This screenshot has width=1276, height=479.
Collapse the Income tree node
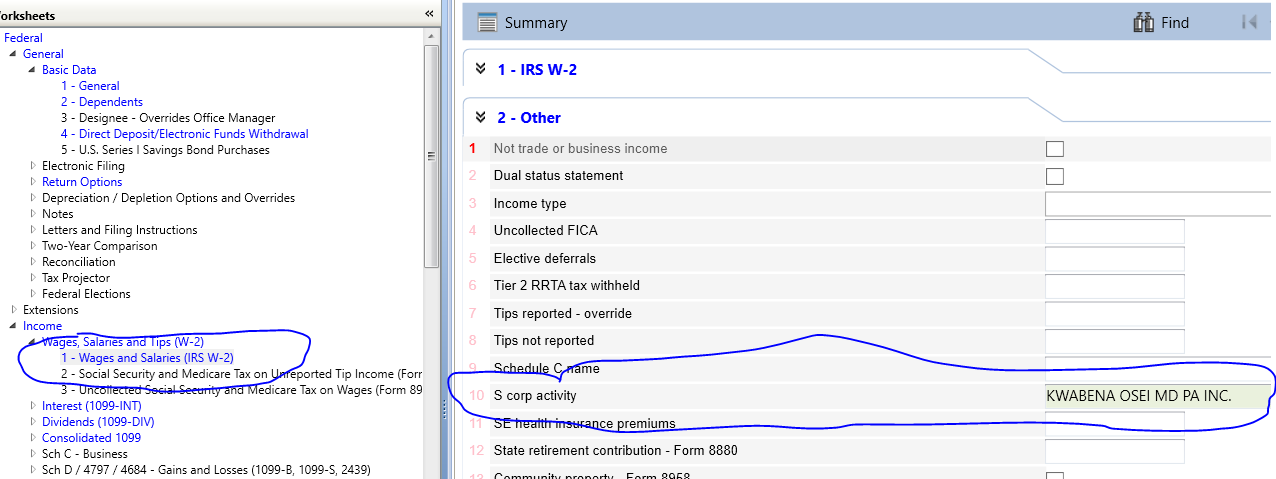coord(13,326)
